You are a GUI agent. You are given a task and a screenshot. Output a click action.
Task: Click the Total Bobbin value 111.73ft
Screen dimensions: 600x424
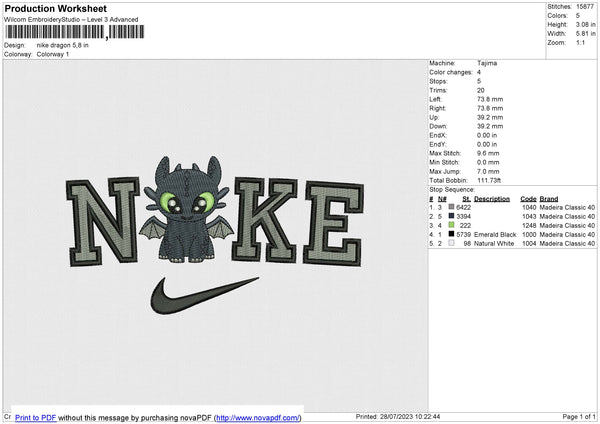pos(489,180)
